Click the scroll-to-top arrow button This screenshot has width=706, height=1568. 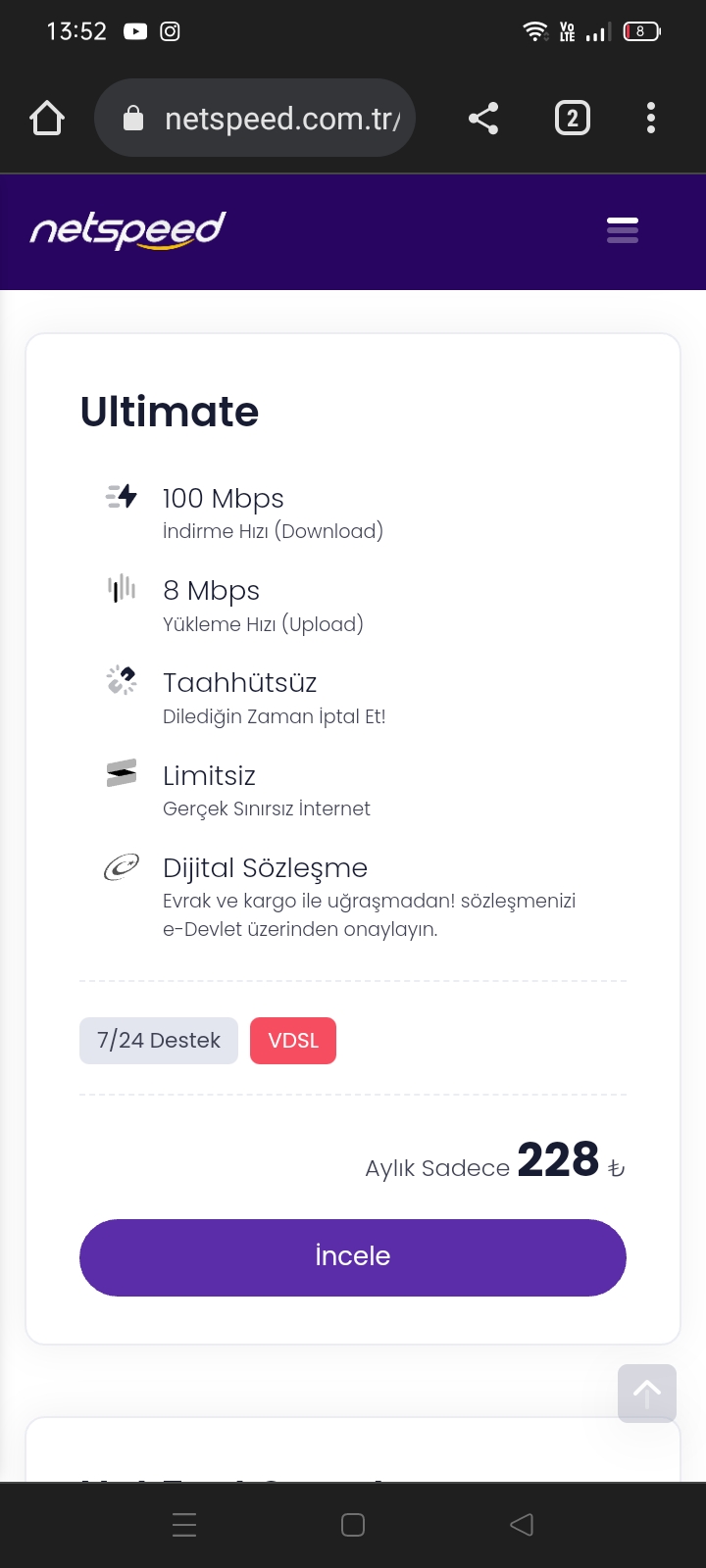(x=647, y=1393)
